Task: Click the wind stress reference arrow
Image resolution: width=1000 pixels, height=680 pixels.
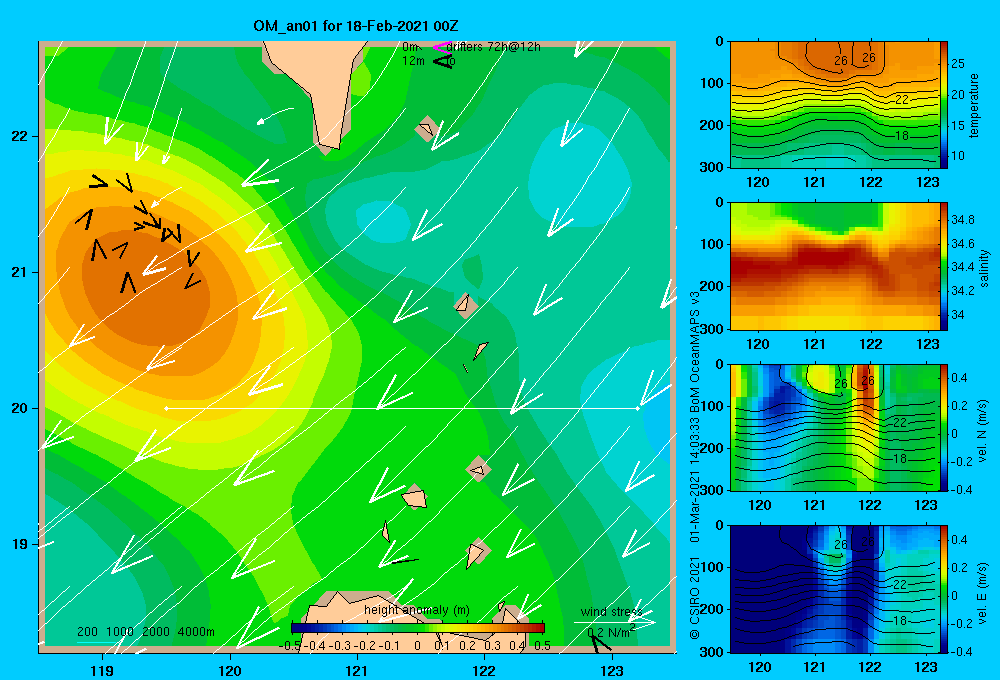Action: point(614,622)
